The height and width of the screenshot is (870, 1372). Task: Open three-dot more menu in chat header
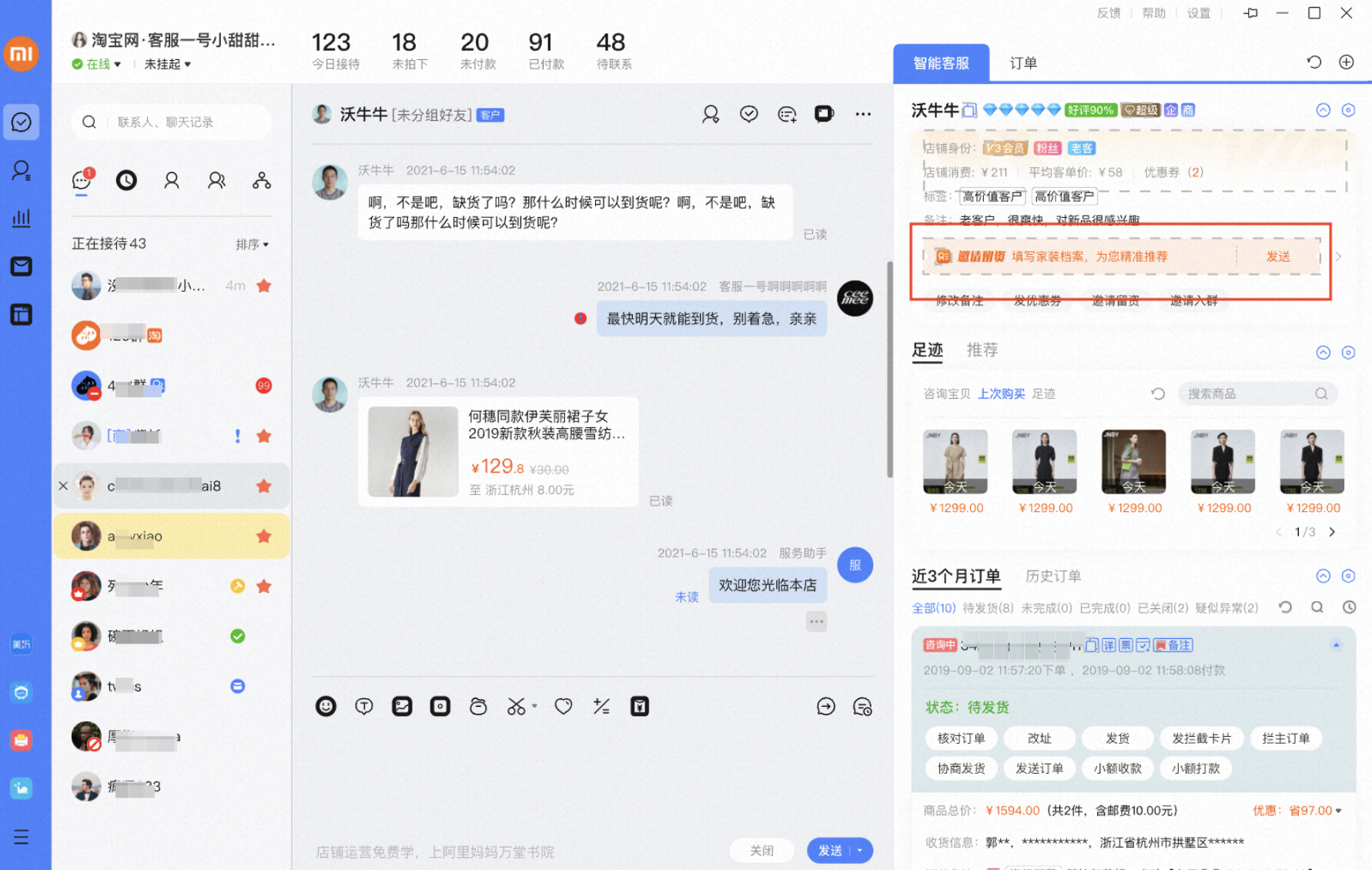tap(863, 114)
